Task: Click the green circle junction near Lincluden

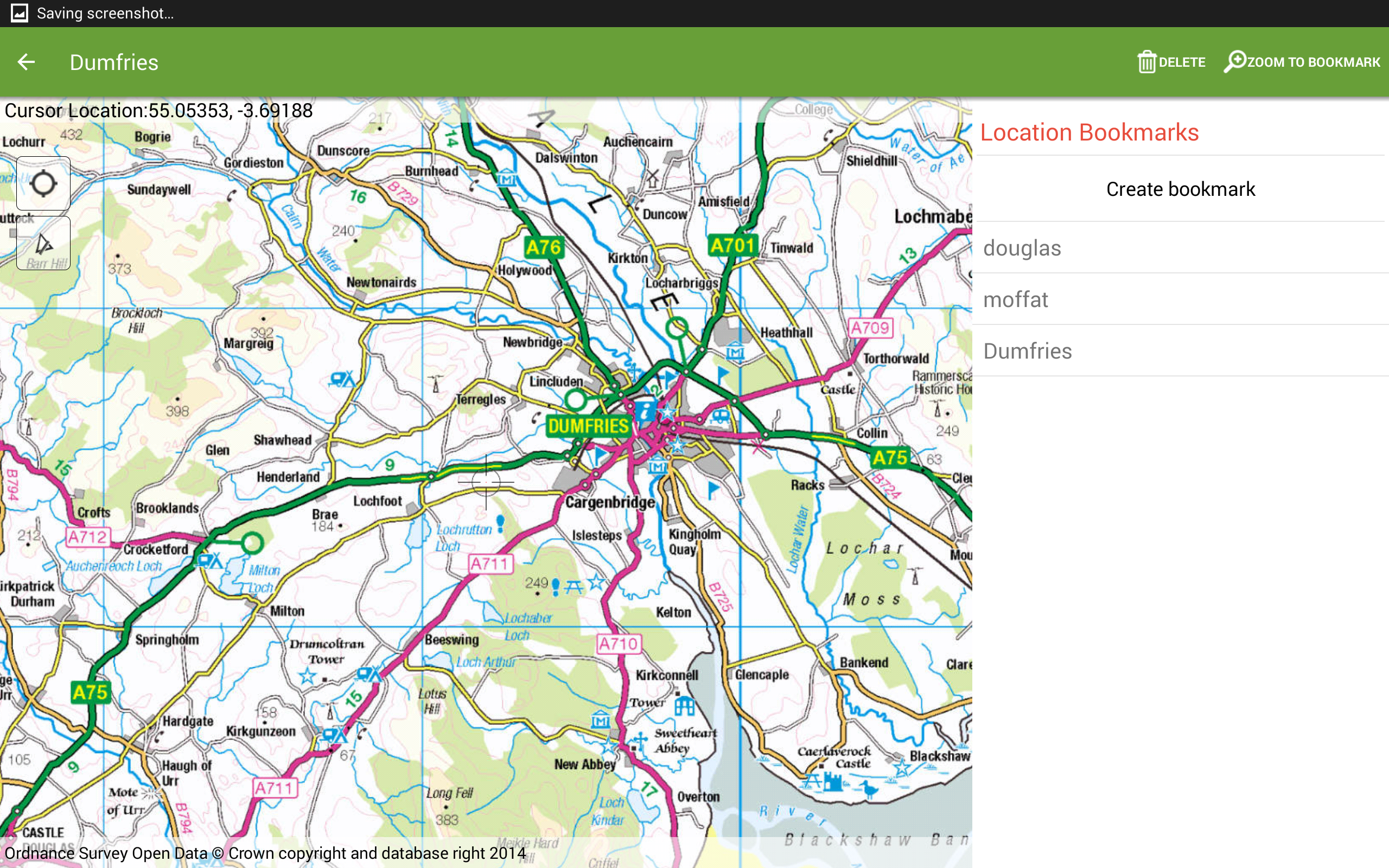Action: pyautogui.click(x=576, y=400)
